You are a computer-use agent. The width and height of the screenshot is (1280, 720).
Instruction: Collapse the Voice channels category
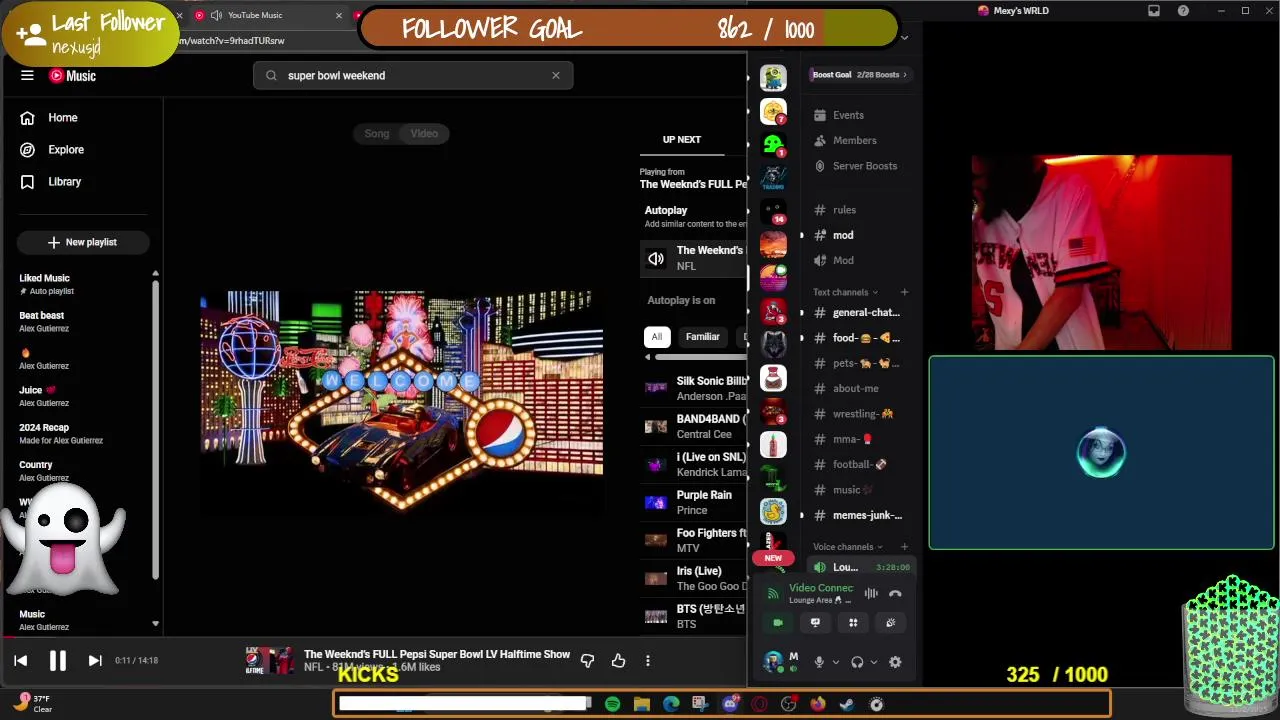click(848, 547)
